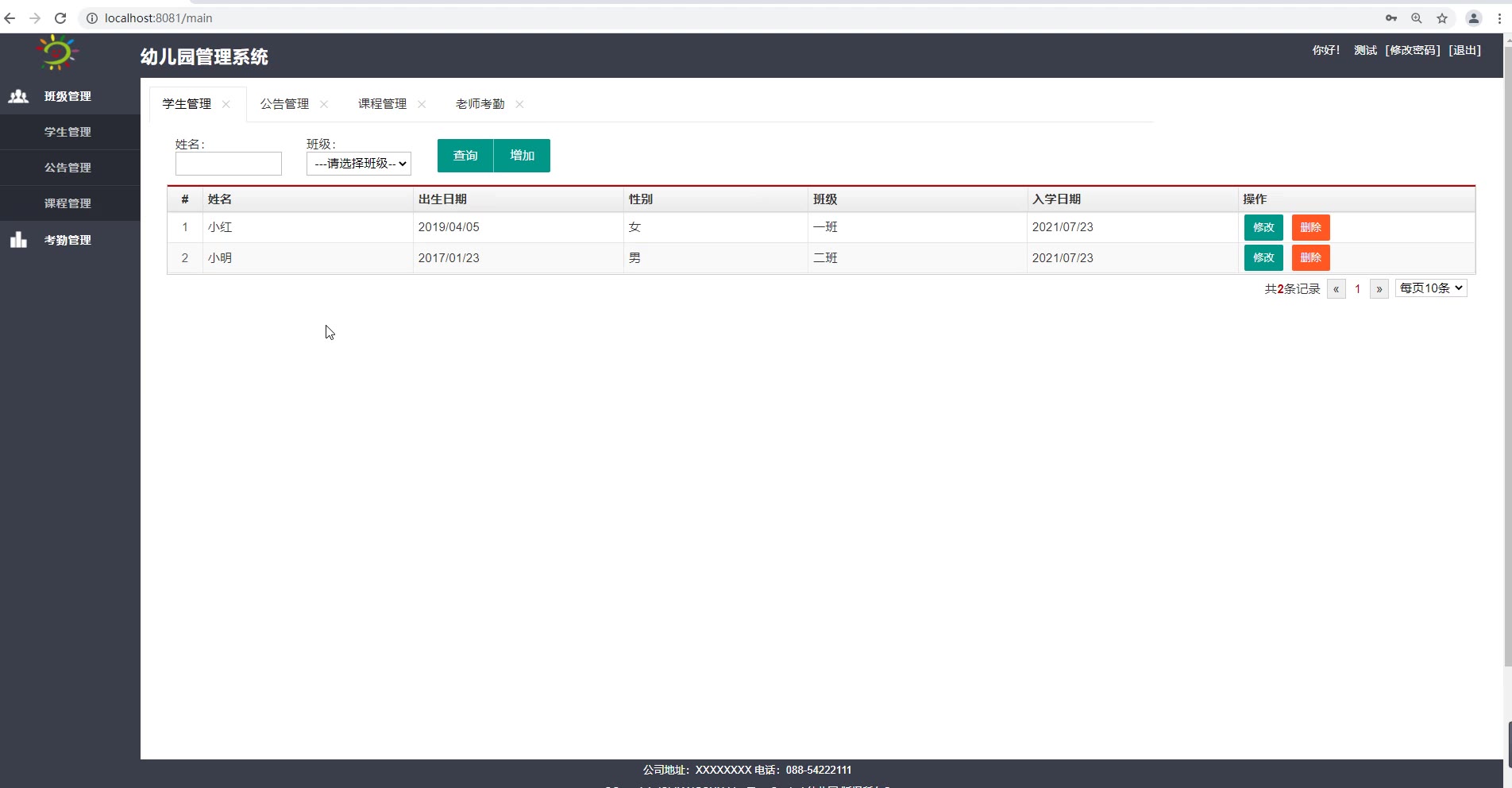Close the 公告管理 tab
Screen dimensions: 1512x788
coord(324,104)
